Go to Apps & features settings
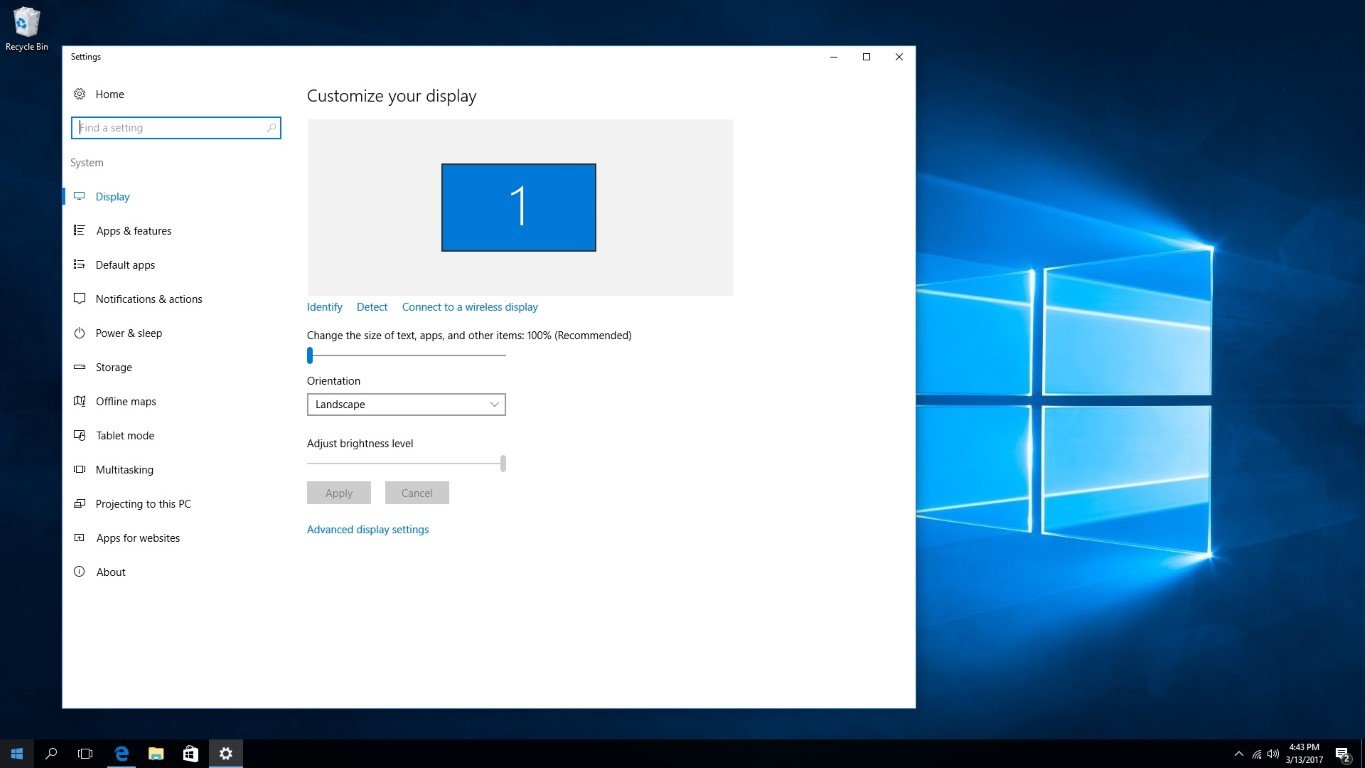Image resolution: width=1365 pixels, height=768 pixels. (x=133, y=231)
